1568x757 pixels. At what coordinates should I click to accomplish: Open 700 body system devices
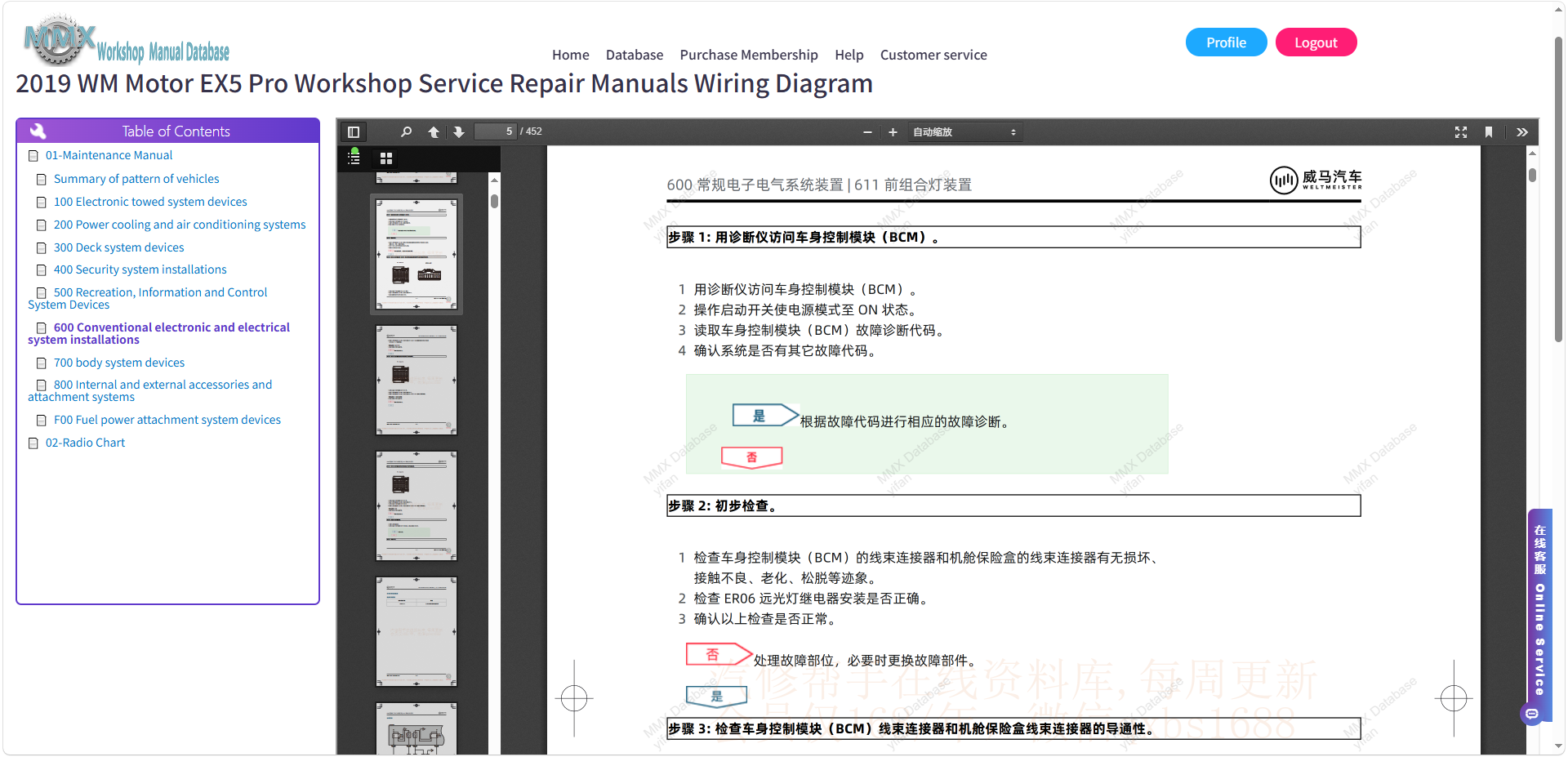pyautogui.click(x=119, y=363)
